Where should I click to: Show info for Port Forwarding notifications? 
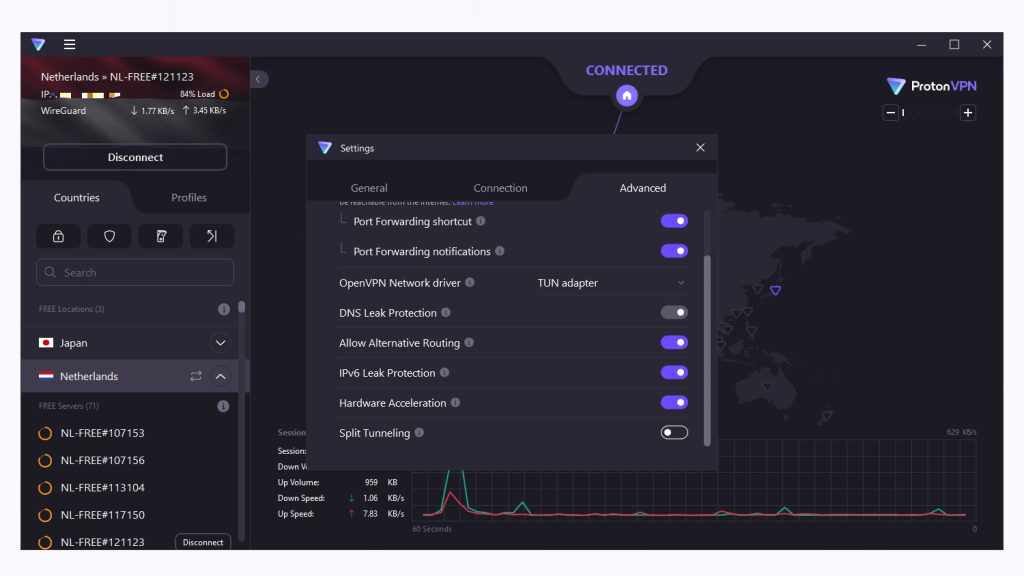click(500, 251)
